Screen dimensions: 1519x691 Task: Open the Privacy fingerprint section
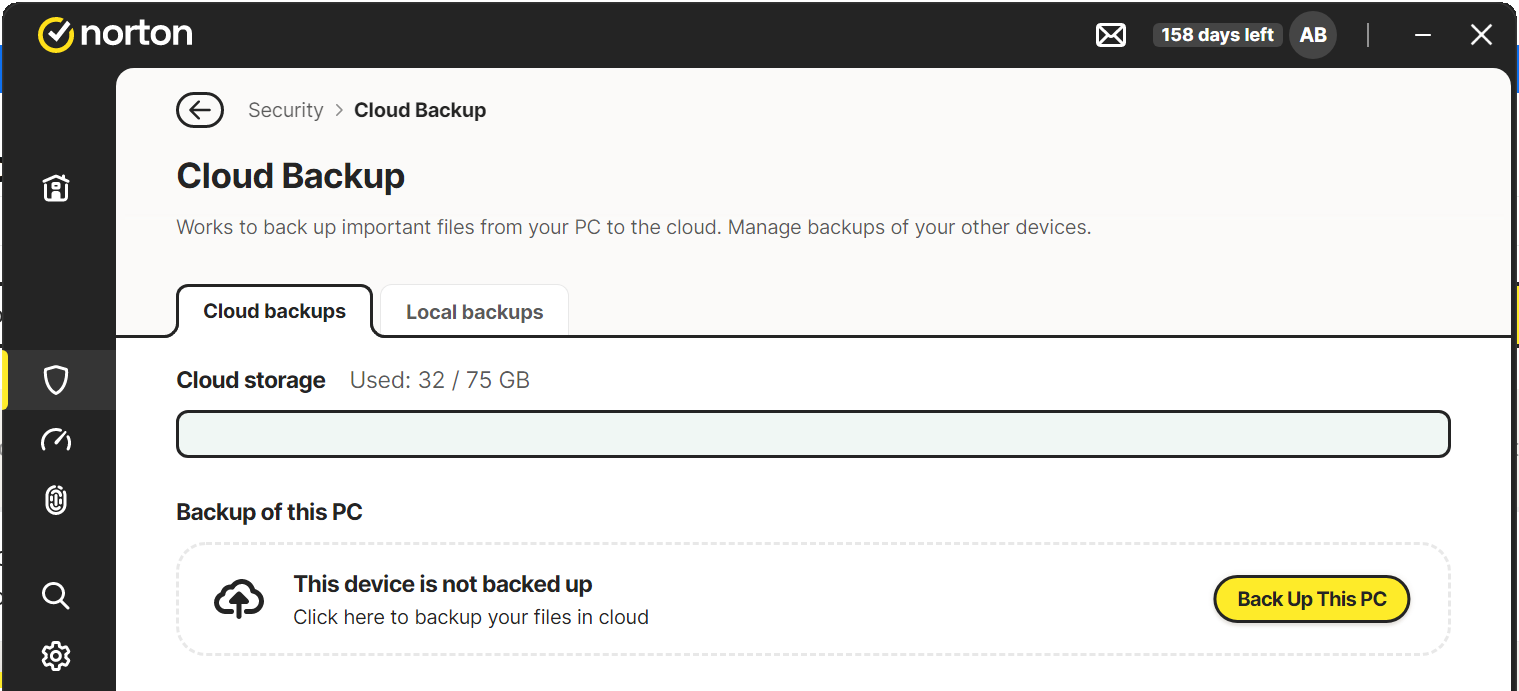click(56, 500)
